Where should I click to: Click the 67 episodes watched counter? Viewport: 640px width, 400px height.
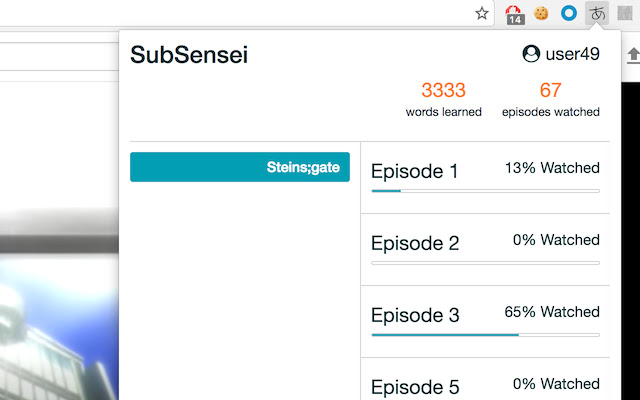click(550, 91)
